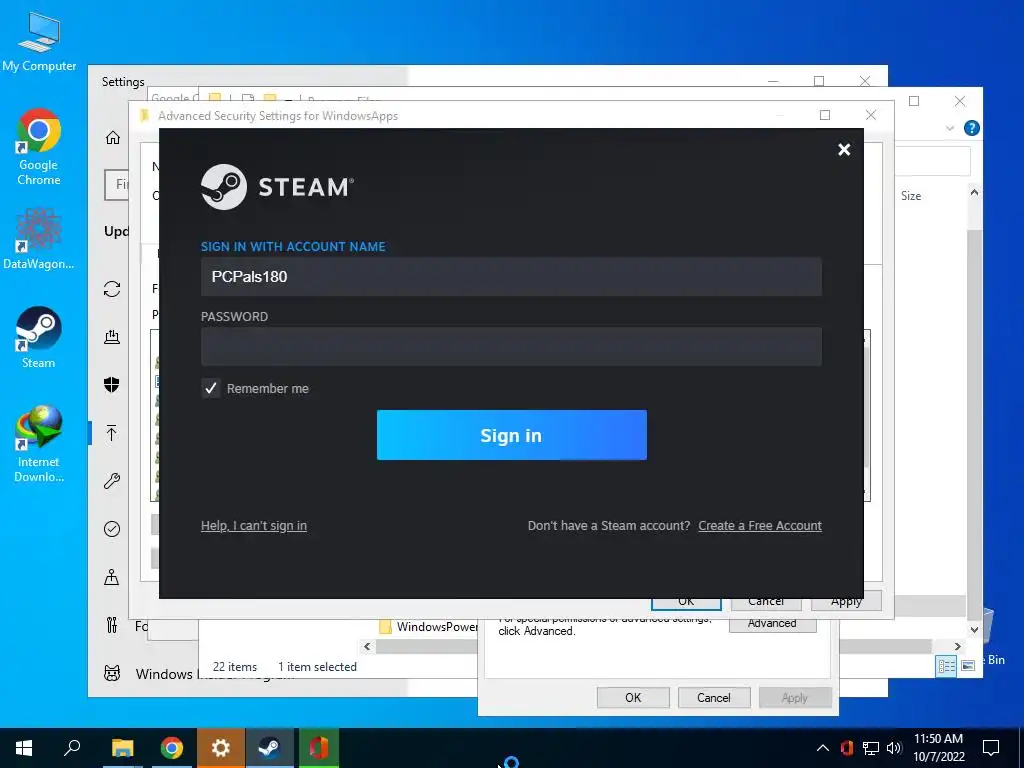Viewport: 1024px width, 768px height.
Task: Open network status tray icon
Action: point(871,748)
